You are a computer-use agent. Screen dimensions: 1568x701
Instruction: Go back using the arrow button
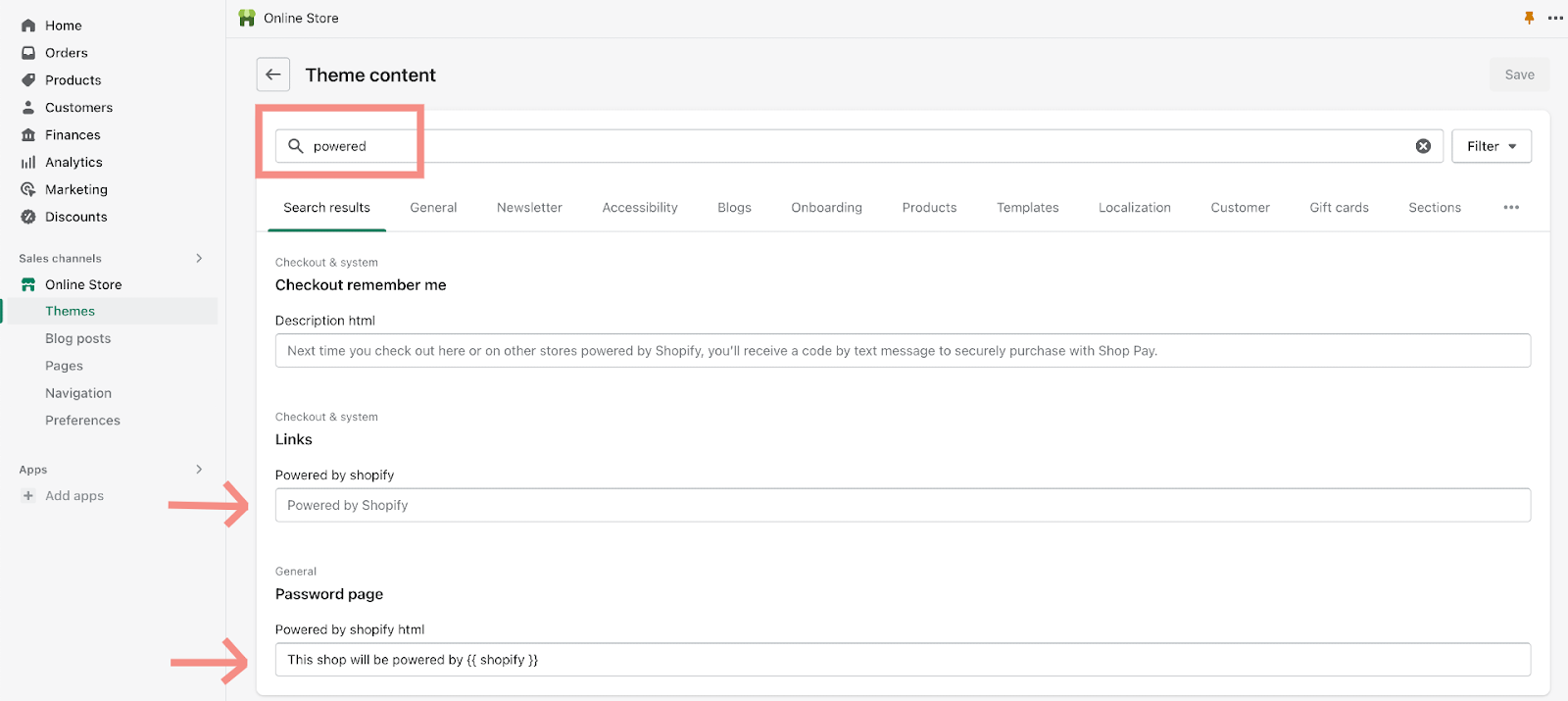point(273,75)
